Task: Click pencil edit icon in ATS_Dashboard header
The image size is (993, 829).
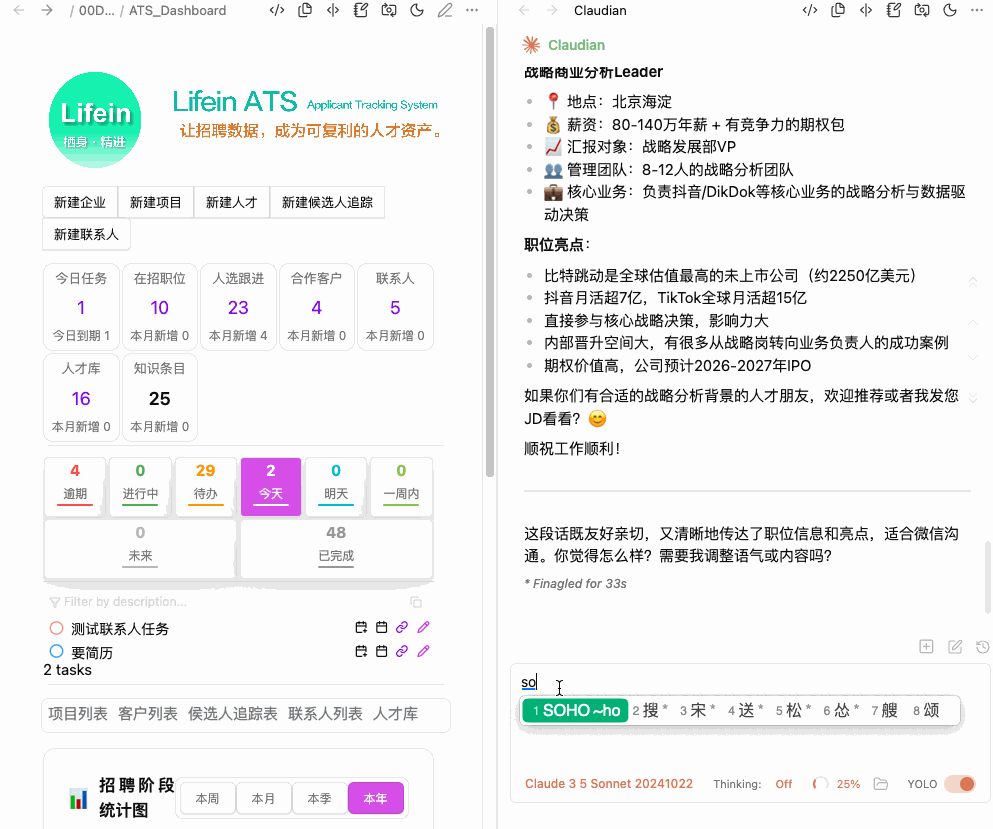Action: click(445, 10)
